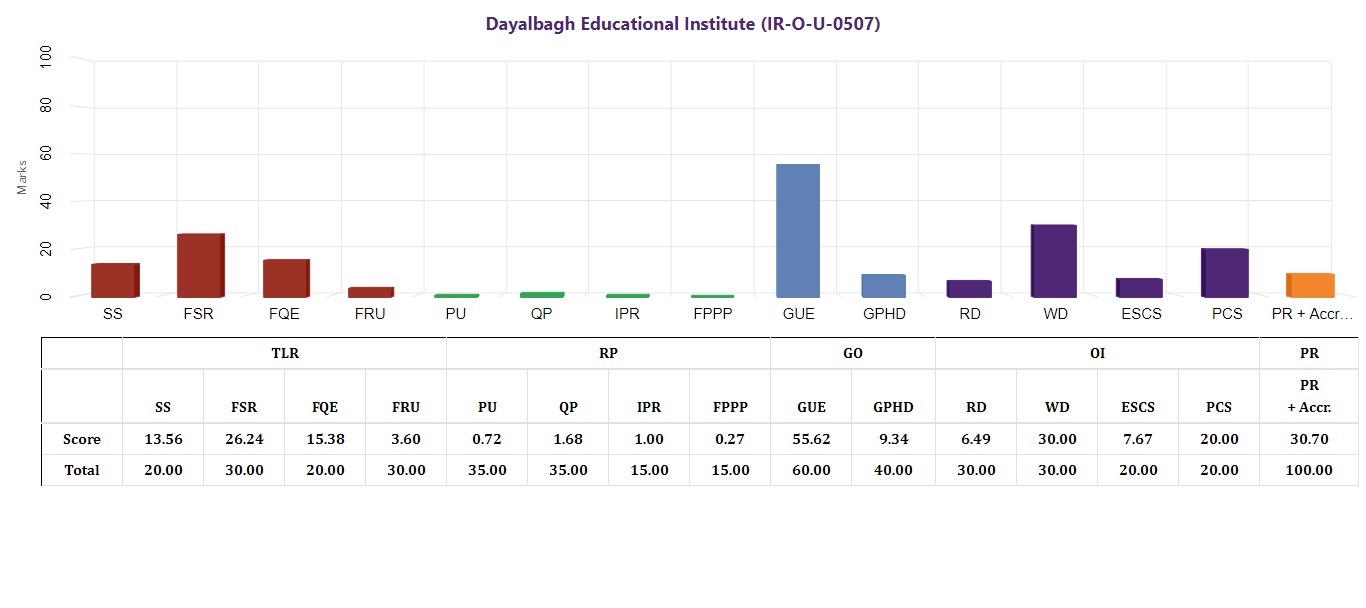Click the chart title Dayalbagh Educational Institute
Viewport: 1366px width, 608px height.
683,24
